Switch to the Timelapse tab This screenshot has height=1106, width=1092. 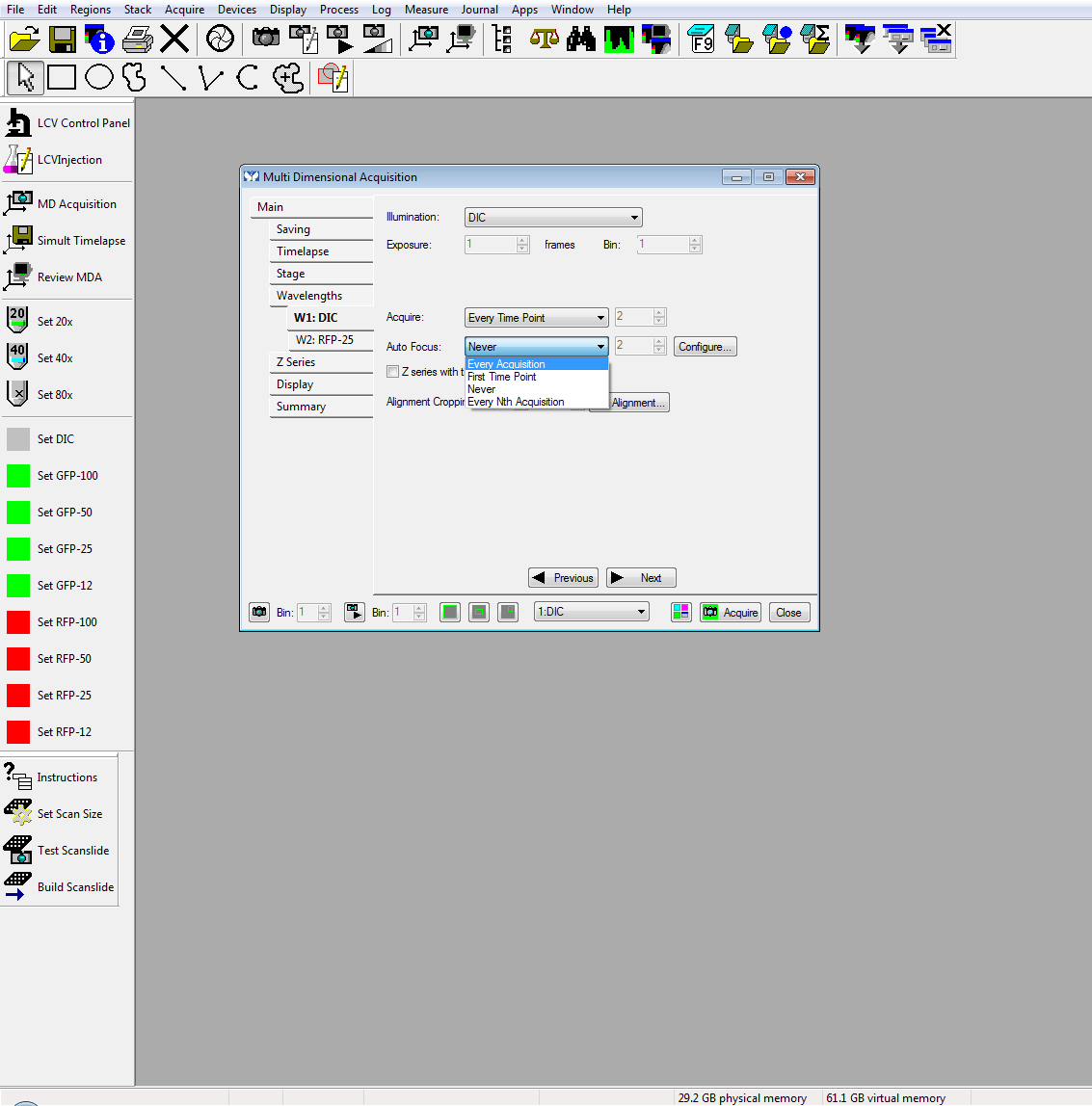[x=303, y=251]
